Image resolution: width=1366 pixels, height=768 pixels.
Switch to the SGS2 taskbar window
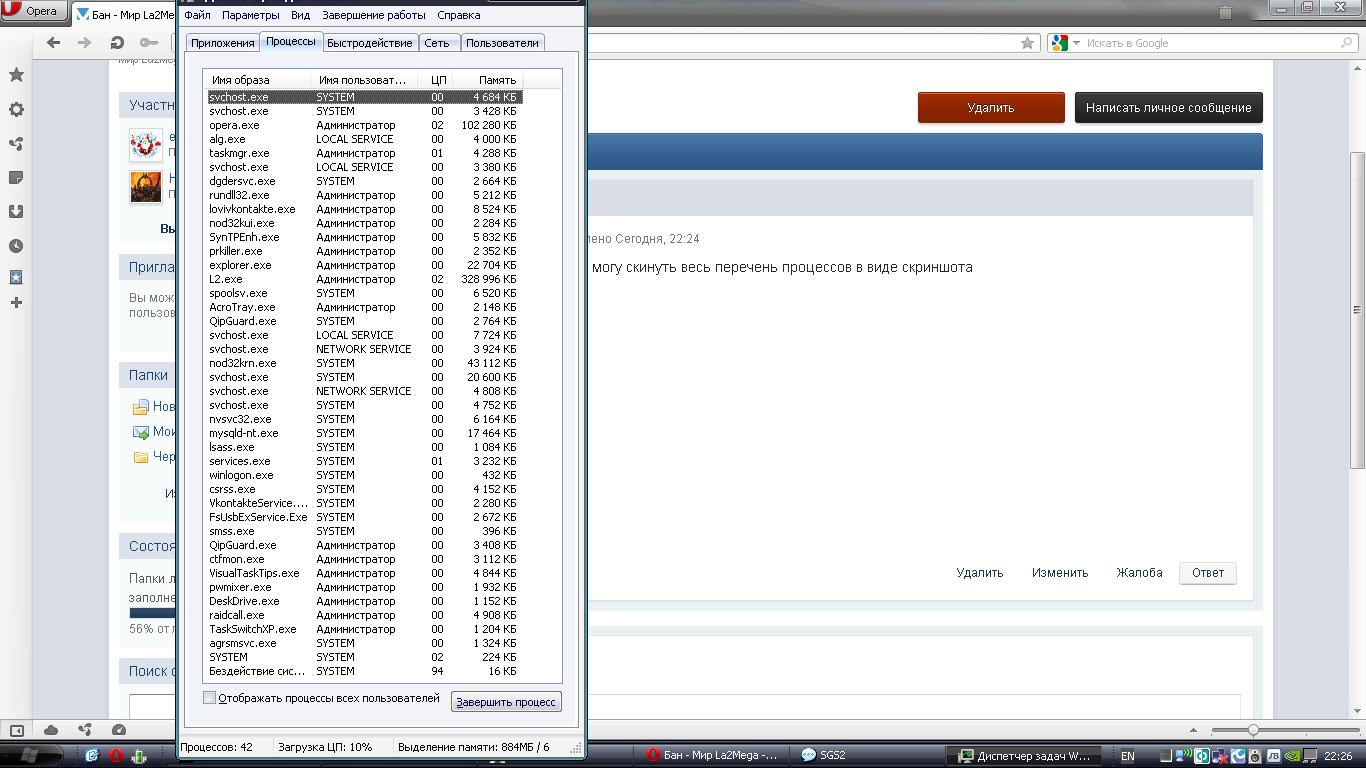coord(866,756)
